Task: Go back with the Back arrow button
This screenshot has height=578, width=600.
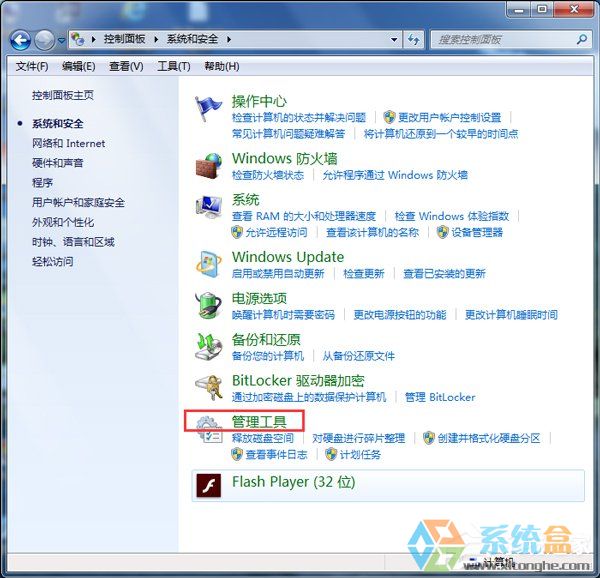Action: coord(20,40)
